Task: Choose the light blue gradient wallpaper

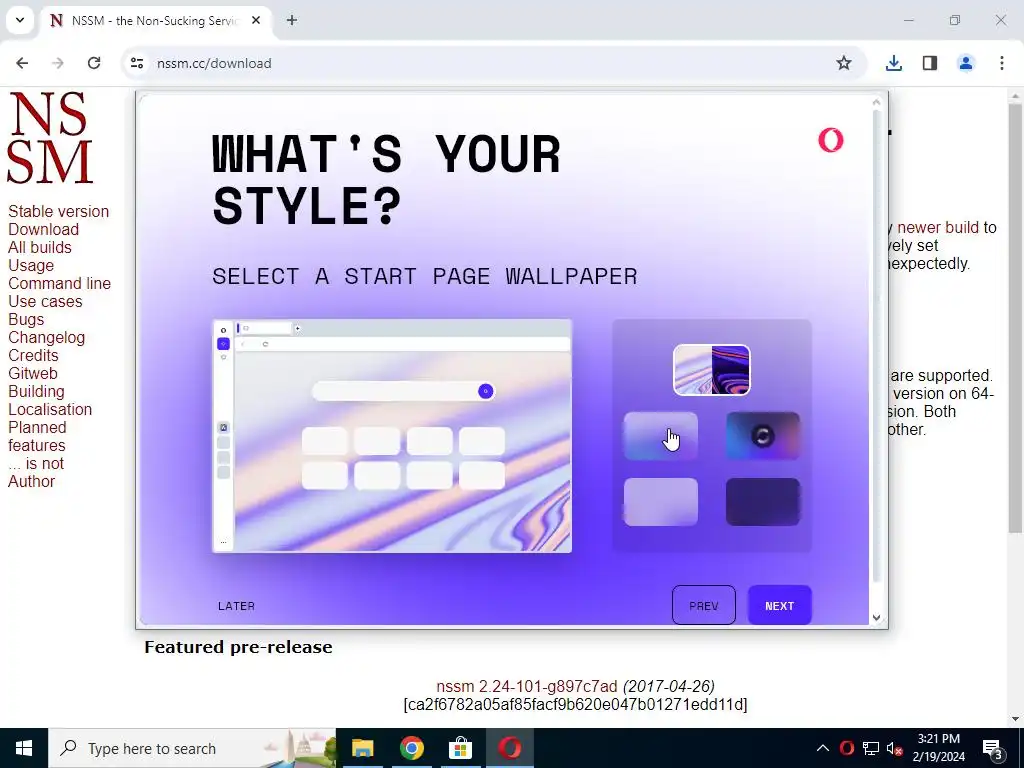Action: tap(660, 436)
